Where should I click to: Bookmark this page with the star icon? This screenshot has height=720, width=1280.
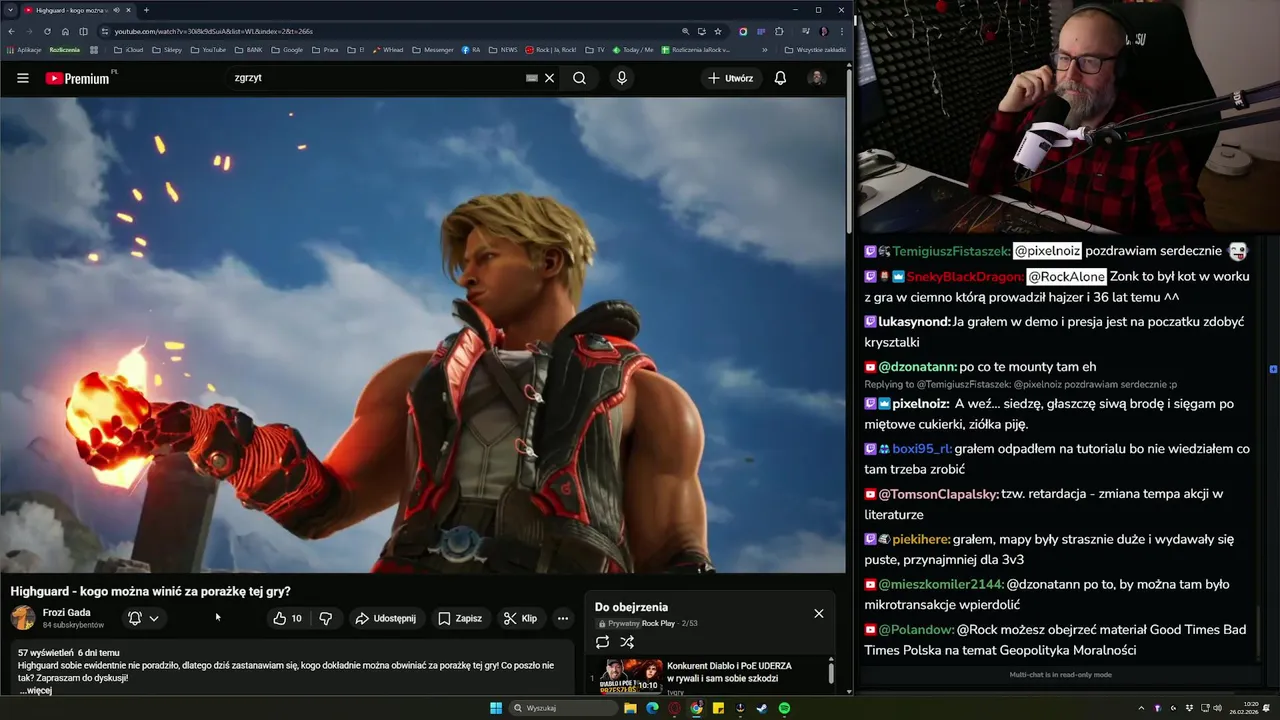pos(718,31)
